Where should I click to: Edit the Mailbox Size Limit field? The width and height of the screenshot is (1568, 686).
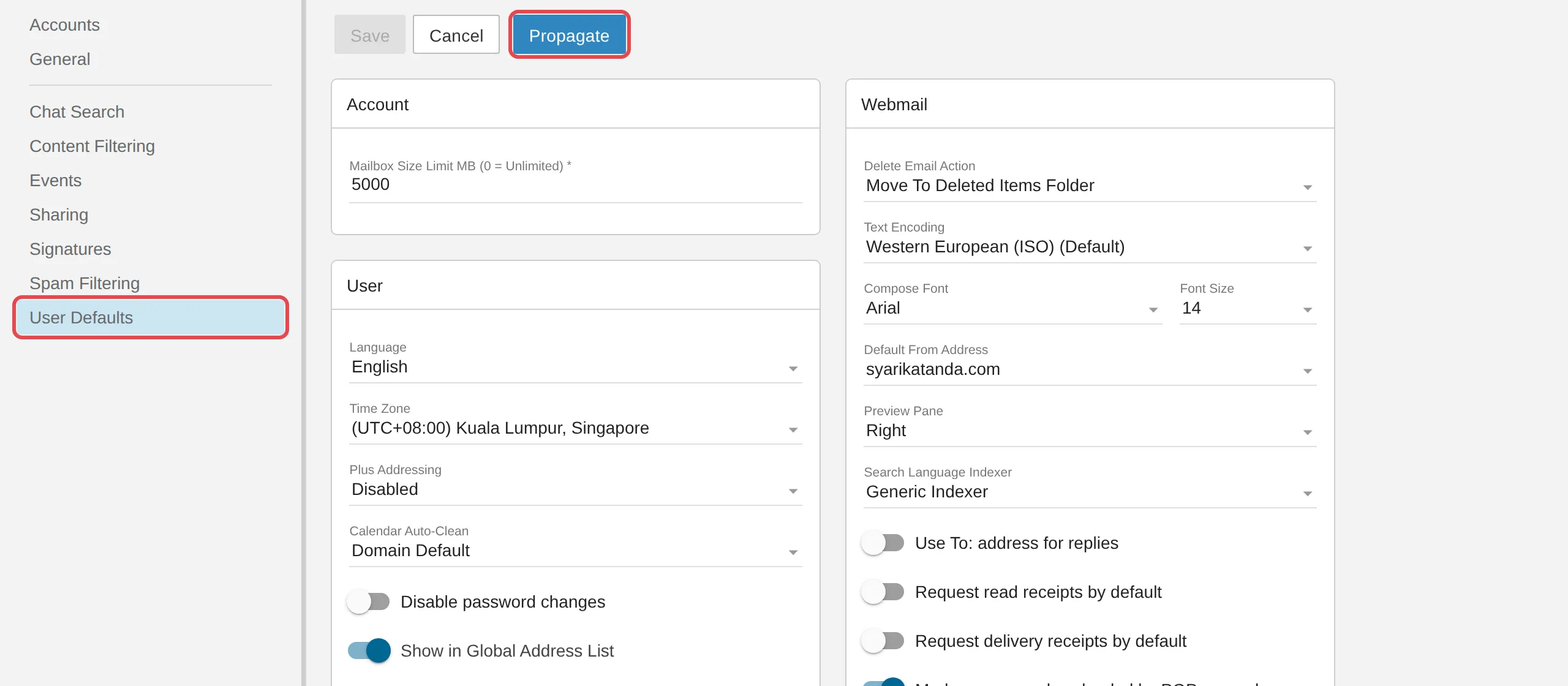[x=575, y=184]
